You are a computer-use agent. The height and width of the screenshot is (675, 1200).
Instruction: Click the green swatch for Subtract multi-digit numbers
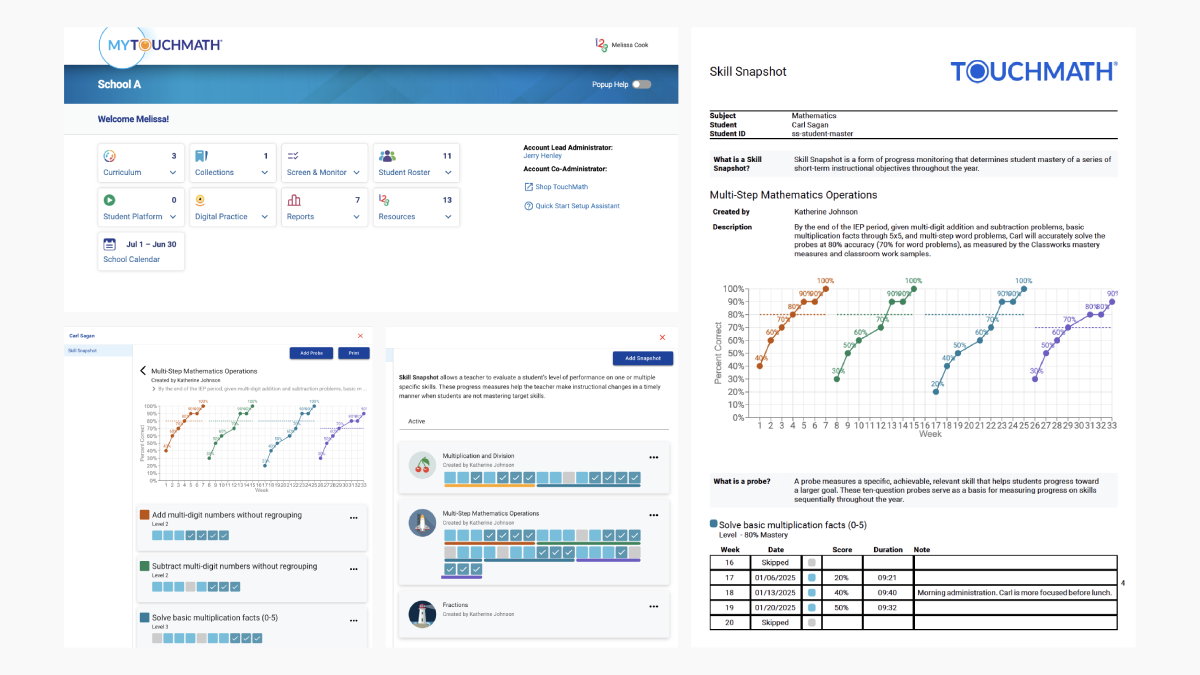144,566
